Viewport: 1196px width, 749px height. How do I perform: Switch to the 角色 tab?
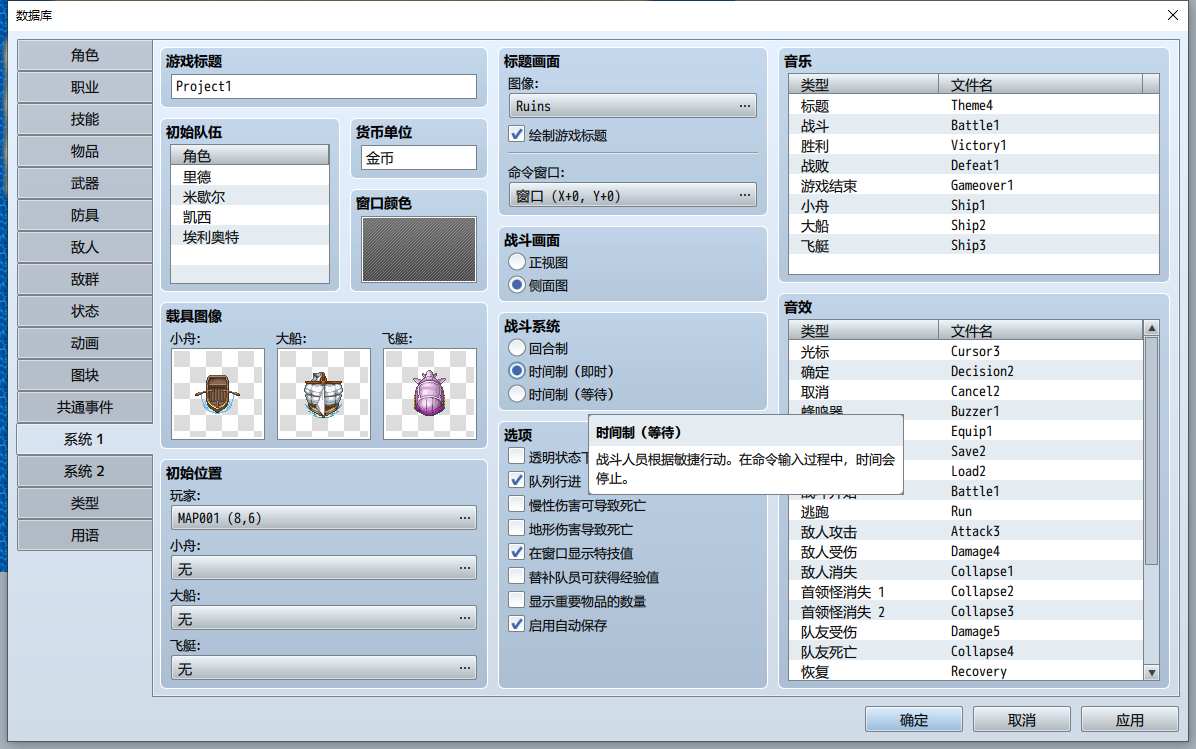[x=85, y=55]
